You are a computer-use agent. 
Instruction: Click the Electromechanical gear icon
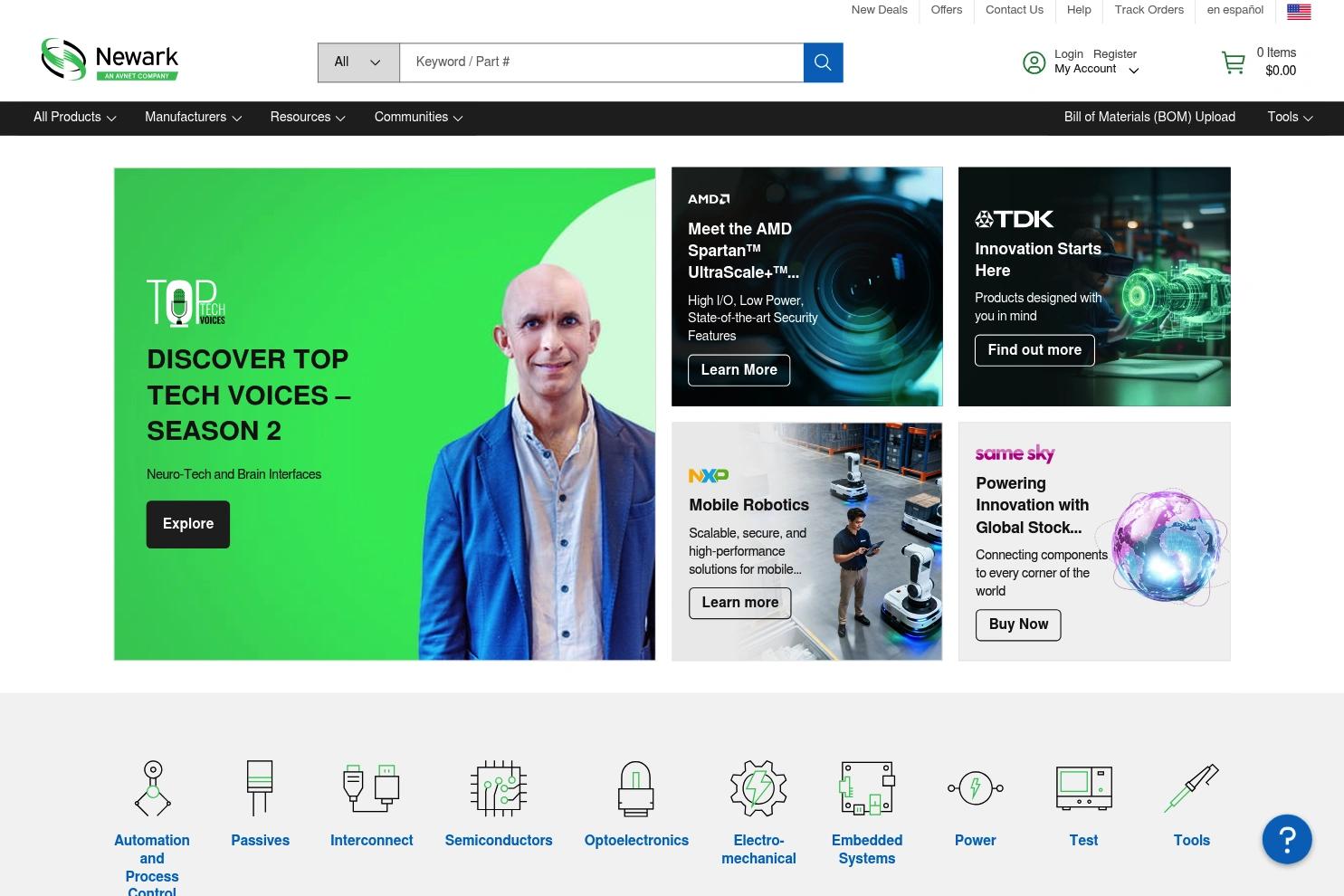[758, 788]
